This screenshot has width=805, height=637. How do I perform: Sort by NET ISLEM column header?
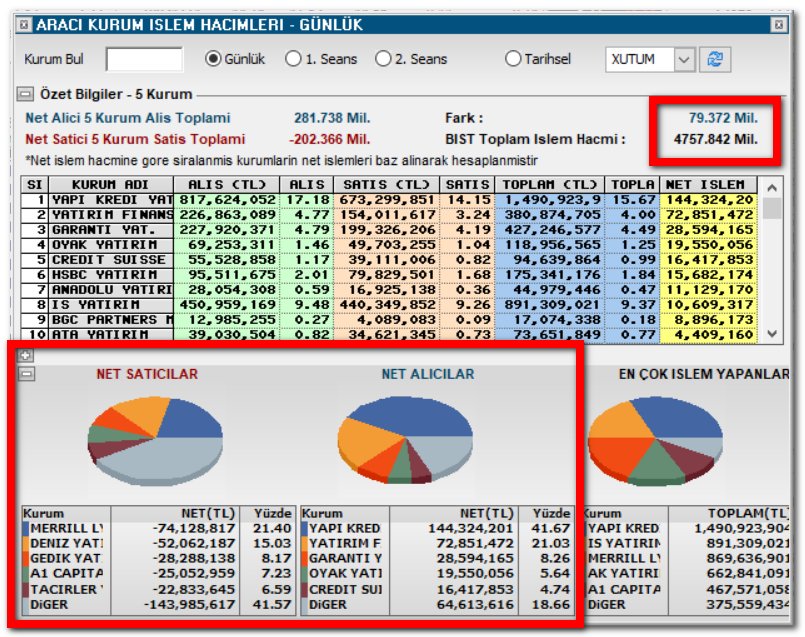tap(708, 184)
